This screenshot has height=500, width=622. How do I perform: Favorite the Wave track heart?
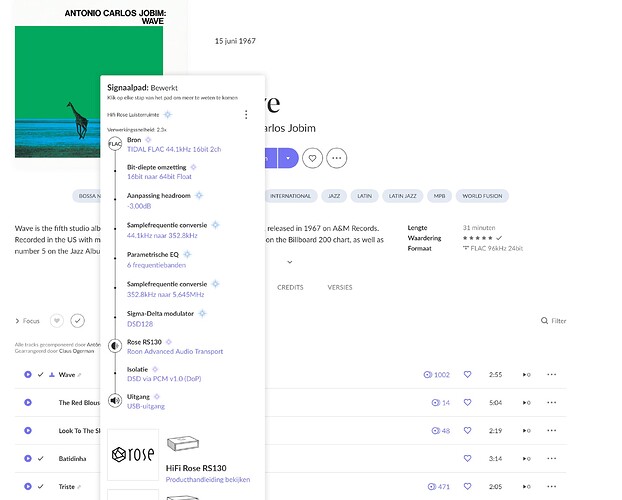[x=468, y=374]
